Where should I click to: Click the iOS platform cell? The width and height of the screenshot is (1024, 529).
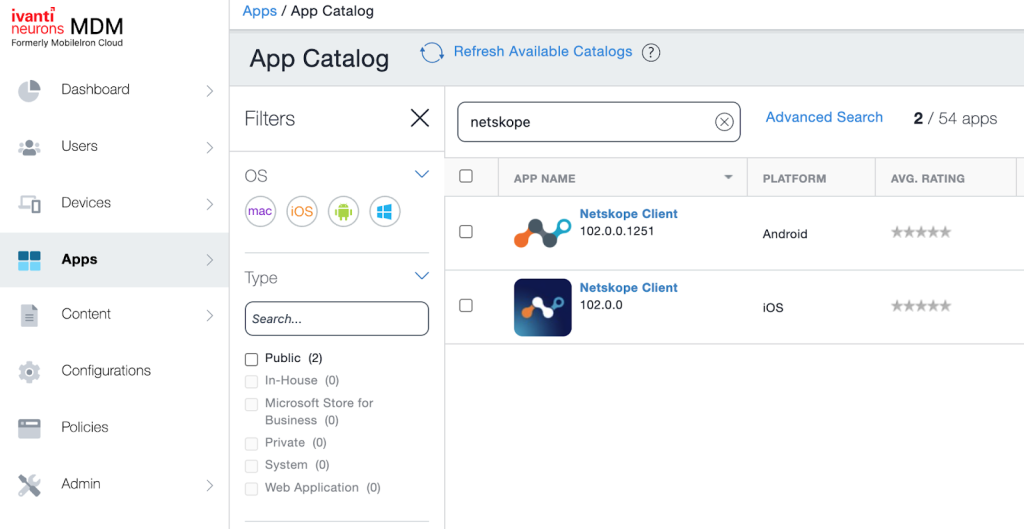773,308
